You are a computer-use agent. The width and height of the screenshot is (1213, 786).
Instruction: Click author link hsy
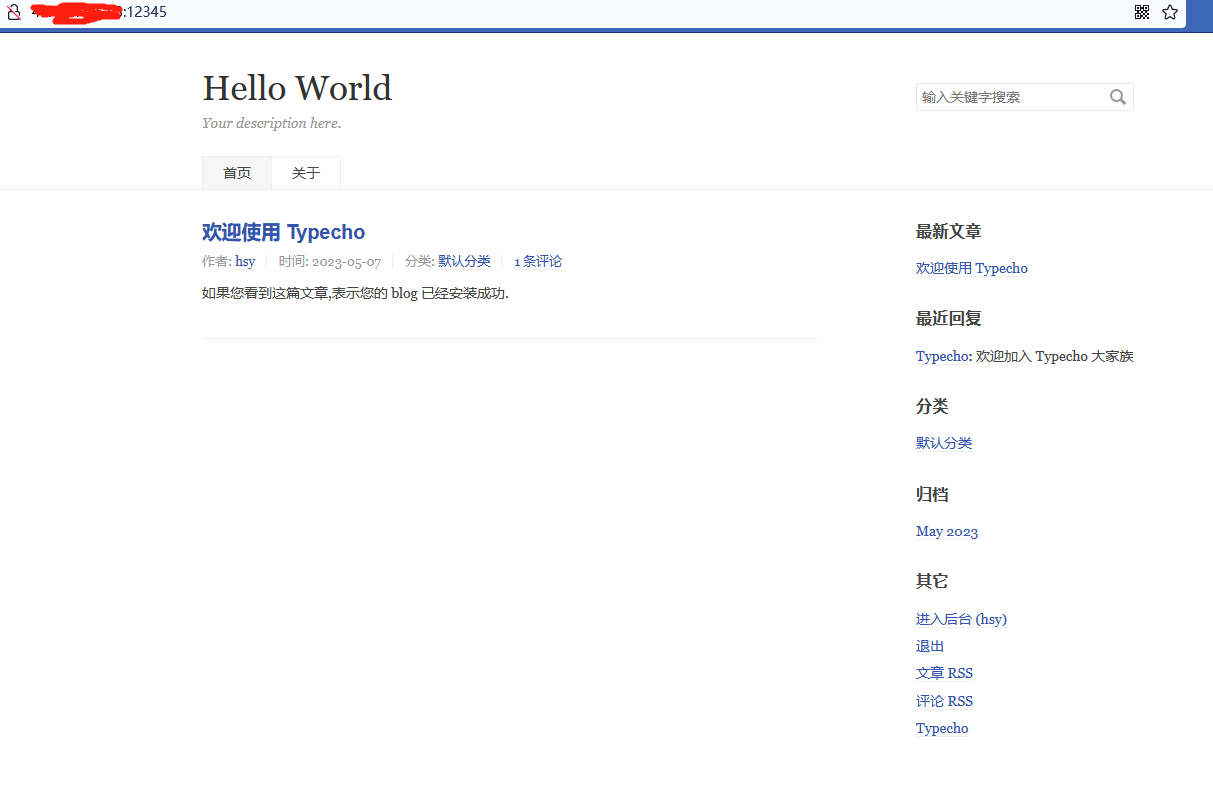245,262
